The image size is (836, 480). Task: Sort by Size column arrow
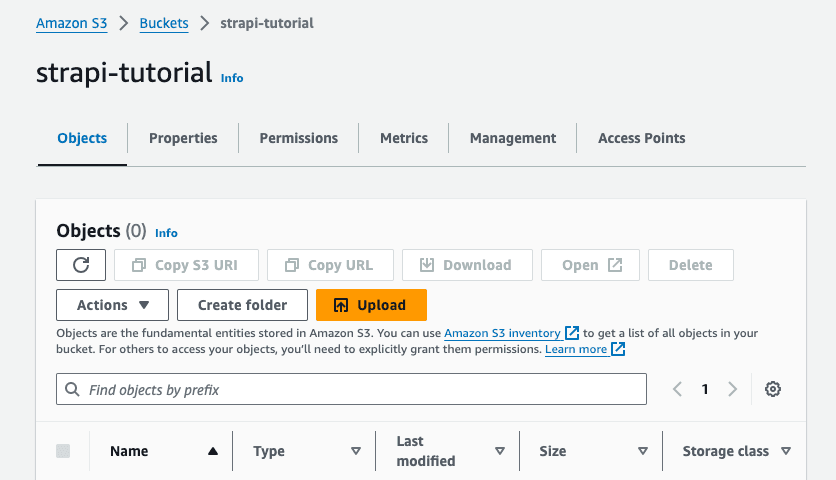click(x=643, y=451)
